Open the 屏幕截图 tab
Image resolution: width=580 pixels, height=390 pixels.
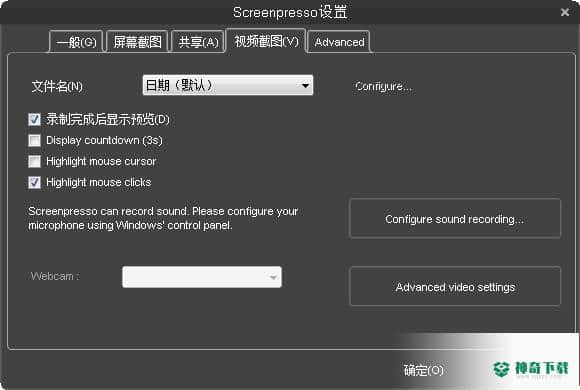pos(137,42)
